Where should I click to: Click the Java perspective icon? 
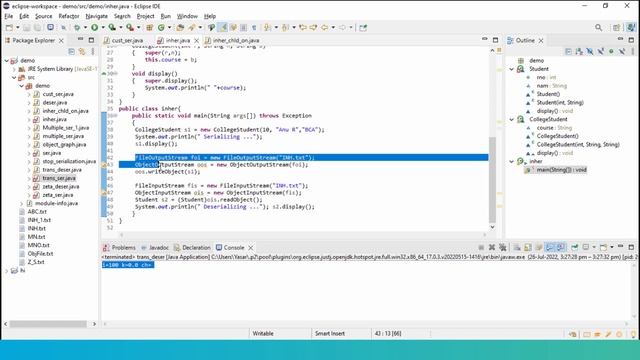click(x=631, y=27)
